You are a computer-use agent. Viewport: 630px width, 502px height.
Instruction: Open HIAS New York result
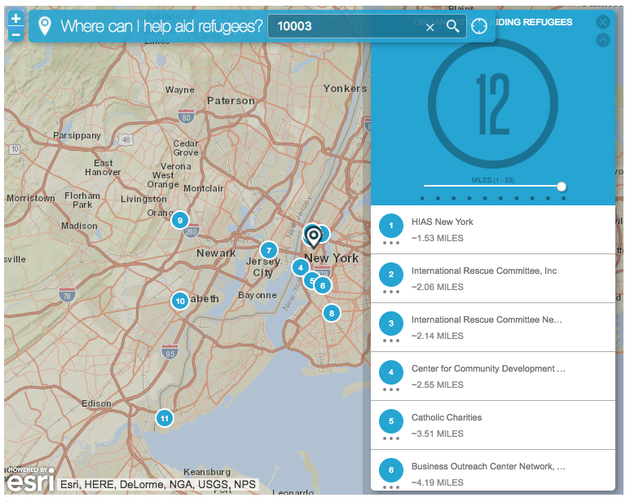(x=493, y=229)
